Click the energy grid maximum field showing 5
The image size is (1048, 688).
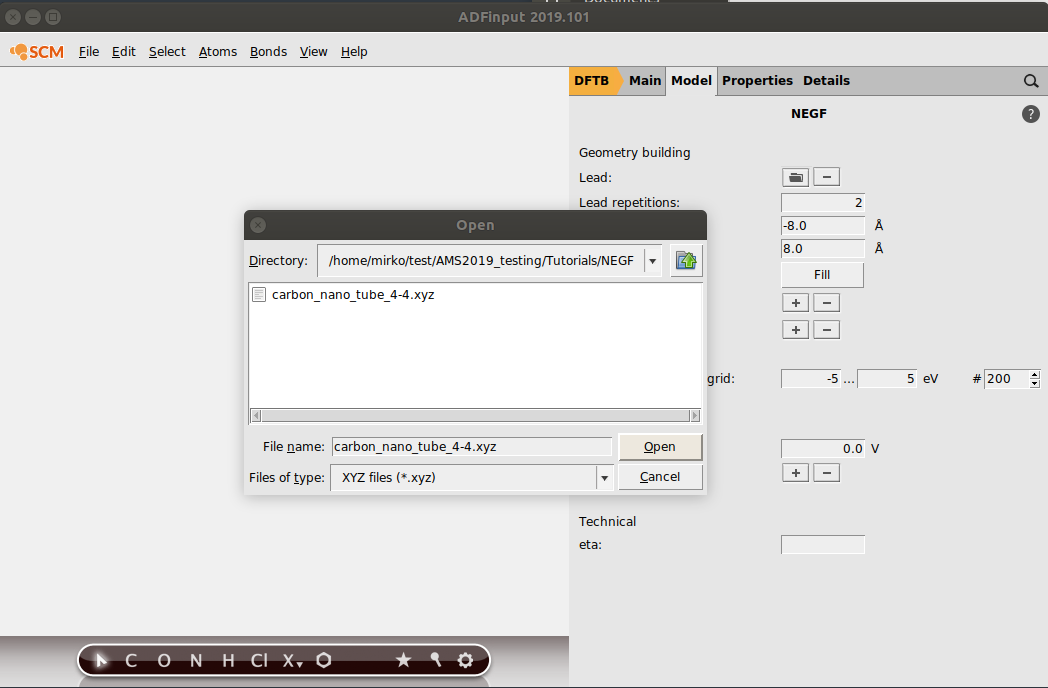pos(887,378)
